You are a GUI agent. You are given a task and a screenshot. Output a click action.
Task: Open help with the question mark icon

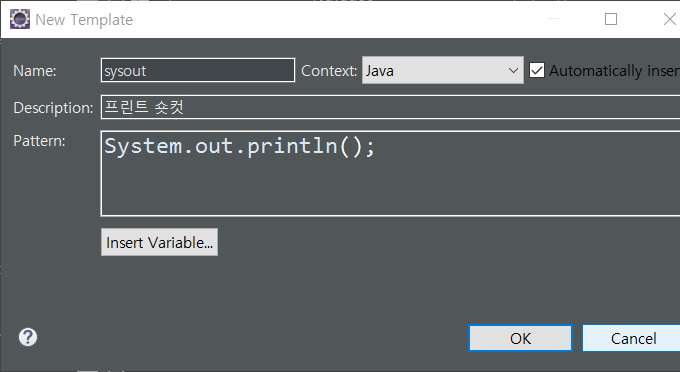(x=28, y=337)
